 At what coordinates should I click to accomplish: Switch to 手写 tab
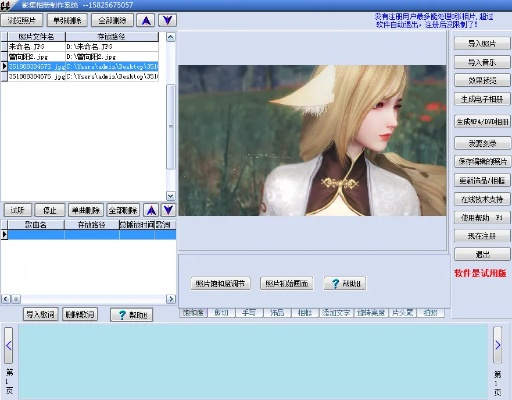[249, 313]
